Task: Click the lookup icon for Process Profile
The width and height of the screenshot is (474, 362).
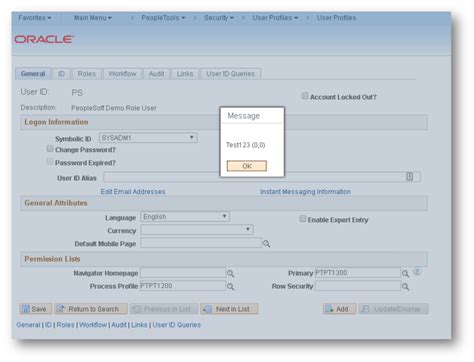Action: pyautogui.click(x=230, y=287)
